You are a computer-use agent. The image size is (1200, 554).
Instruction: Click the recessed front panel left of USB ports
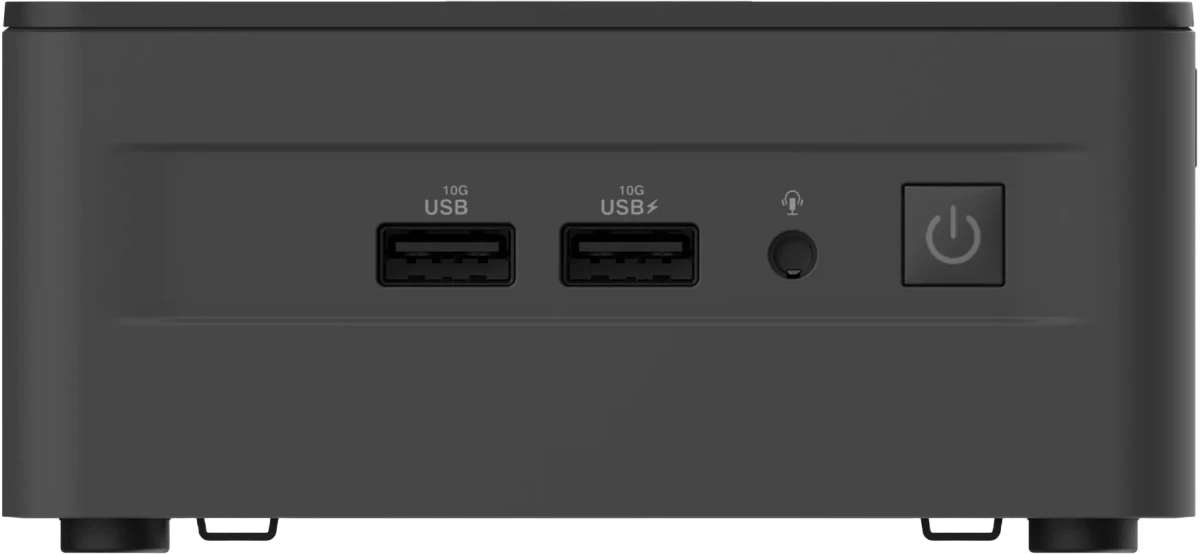click(240, 235)
